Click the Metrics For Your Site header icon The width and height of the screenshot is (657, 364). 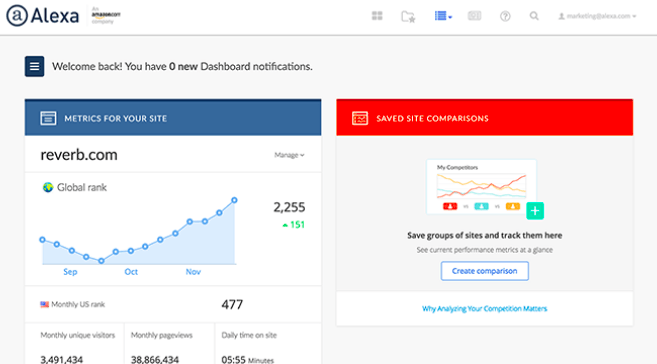click(x=48, y=118)
